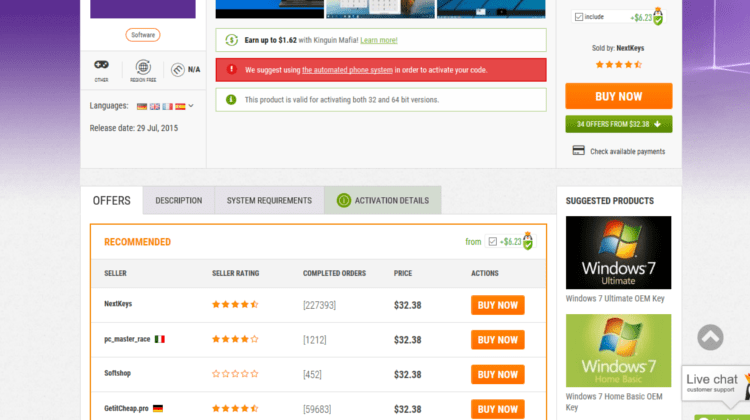Click the Release date 29 Jul, 2015 text

[x=134, y=128]
